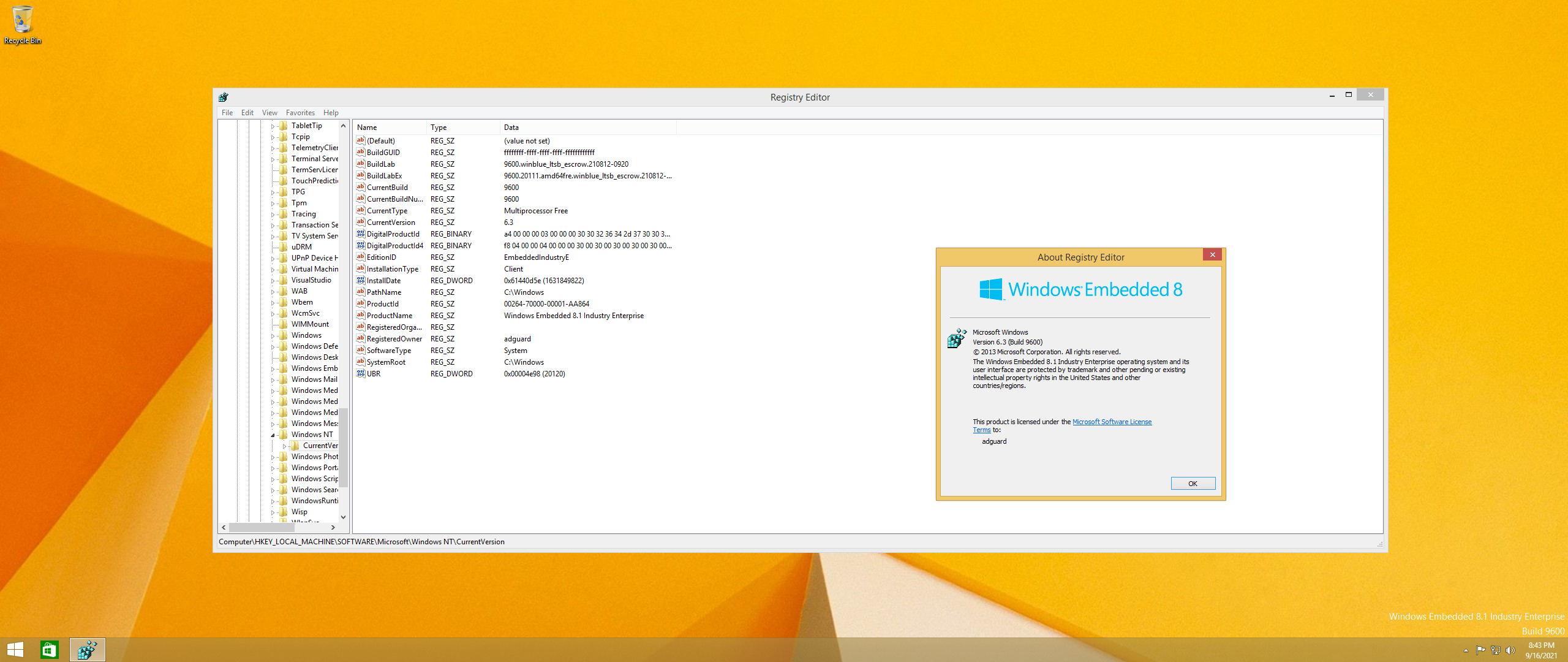Viewport: 1568px width, 662px height.
Task: Select the PathName value name
Action: (384, 292)
